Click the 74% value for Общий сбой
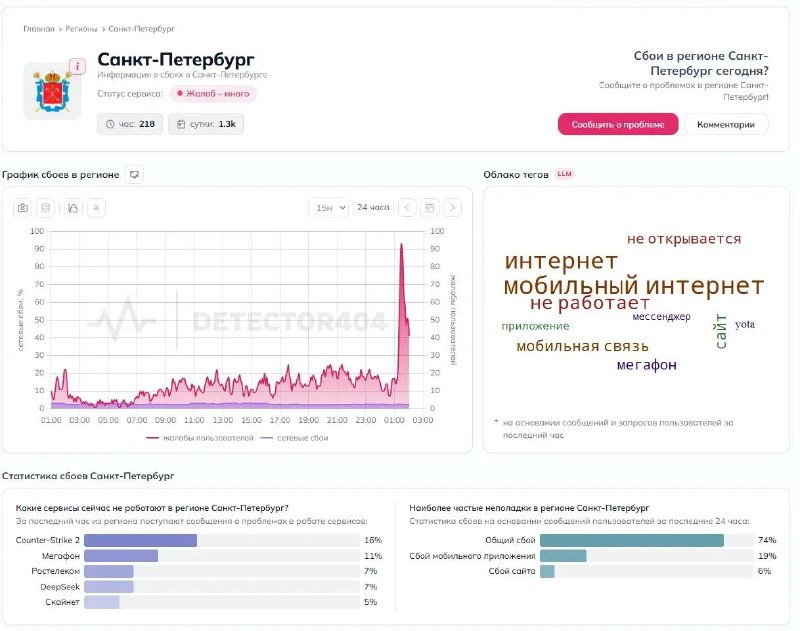Screen dimensions: 800x631 [x=767, y=540]
